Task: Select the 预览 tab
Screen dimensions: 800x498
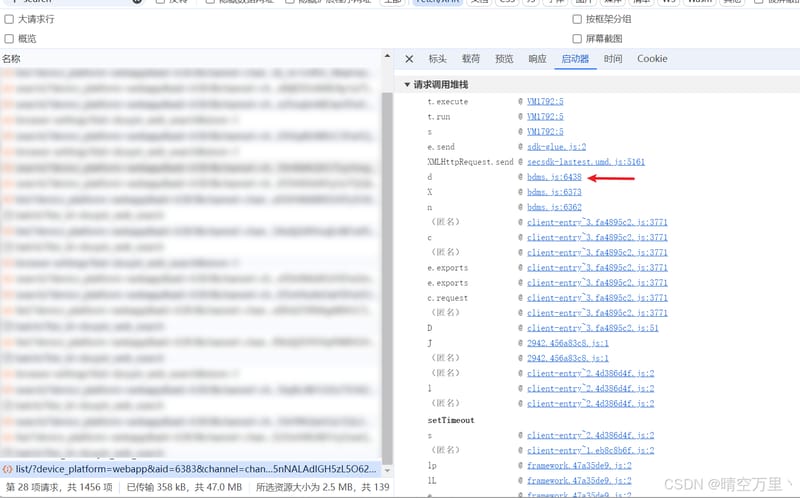Action: (x=504, y=59)
